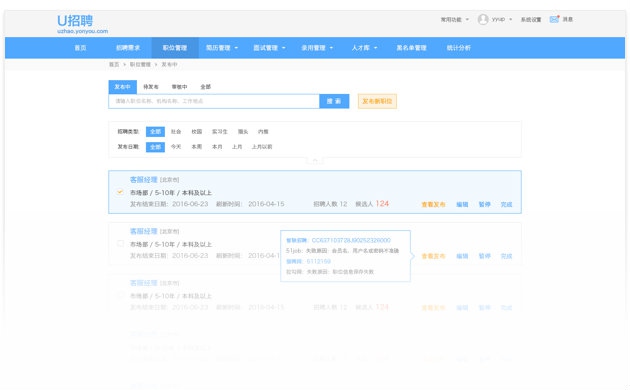
Task: Open the user avatar icon
Action: click(x=483, y=19)
